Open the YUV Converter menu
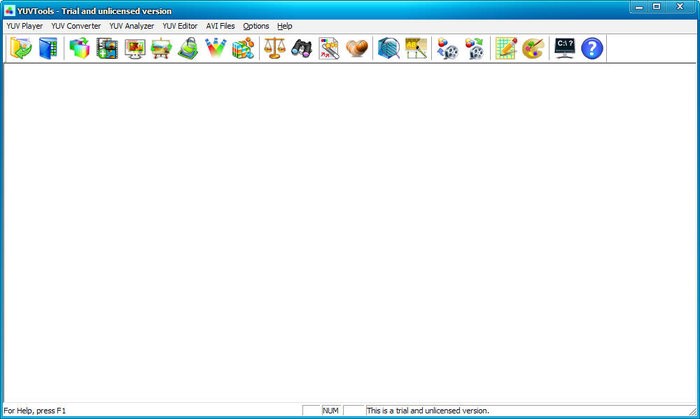The height and width of the screenshot is (419, 700). (x=76, y=26)
